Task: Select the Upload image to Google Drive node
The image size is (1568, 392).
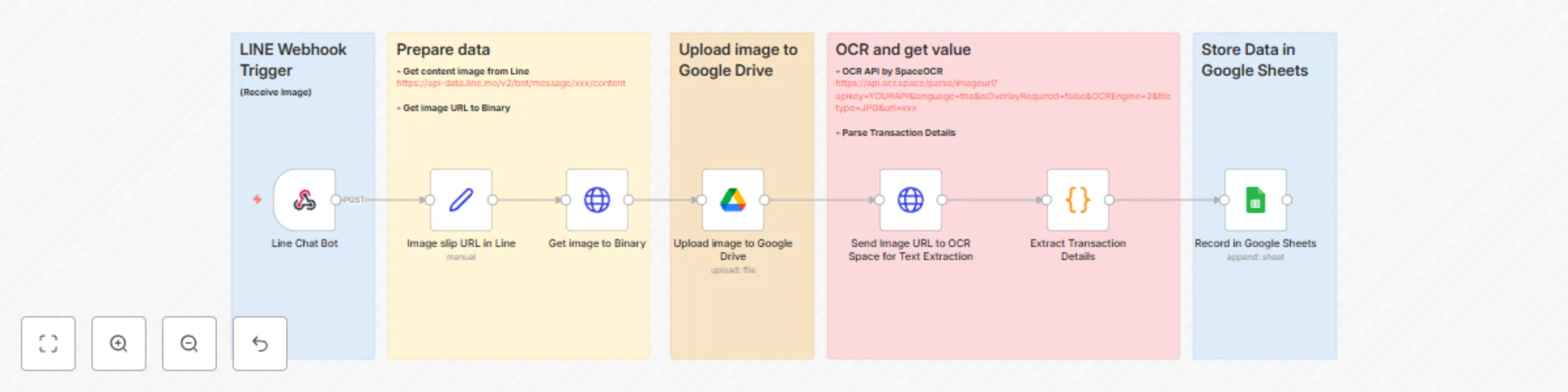Action: (x=733, y=200)
